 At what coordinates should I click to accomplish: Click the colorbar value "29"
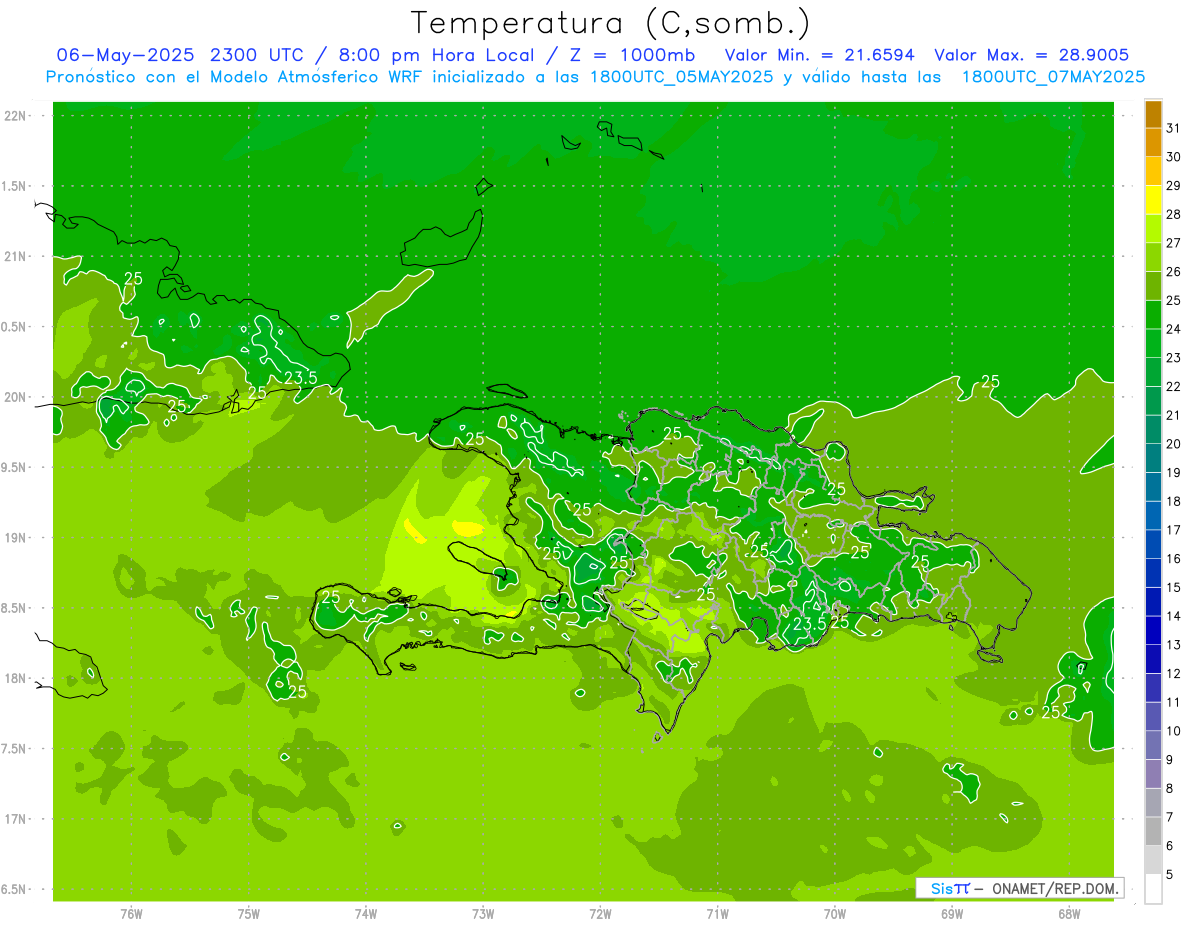(x=1173, y=185)
